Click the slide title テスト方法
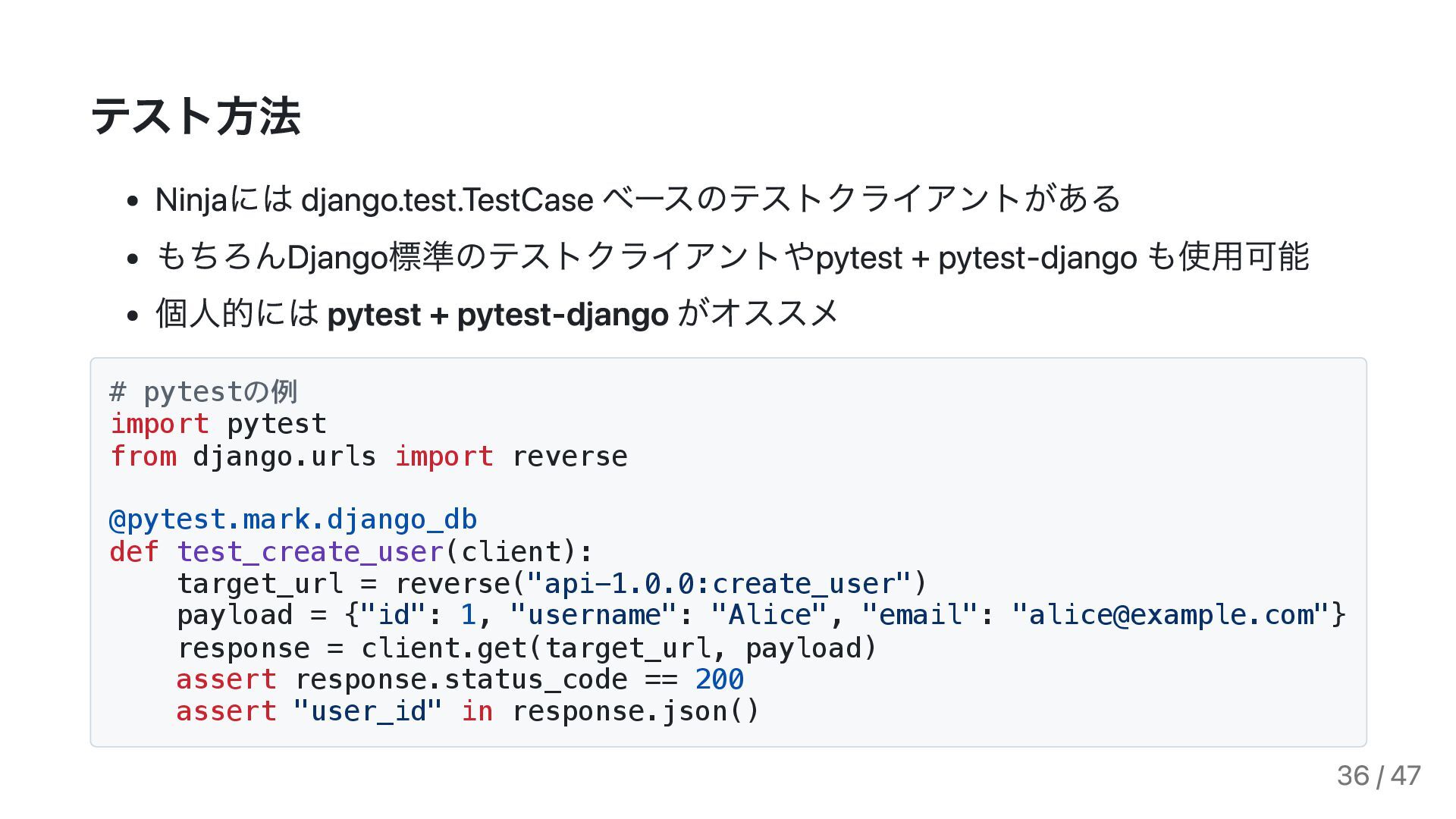The width and height of the screenshot is (1456, 819). (196, 117)
